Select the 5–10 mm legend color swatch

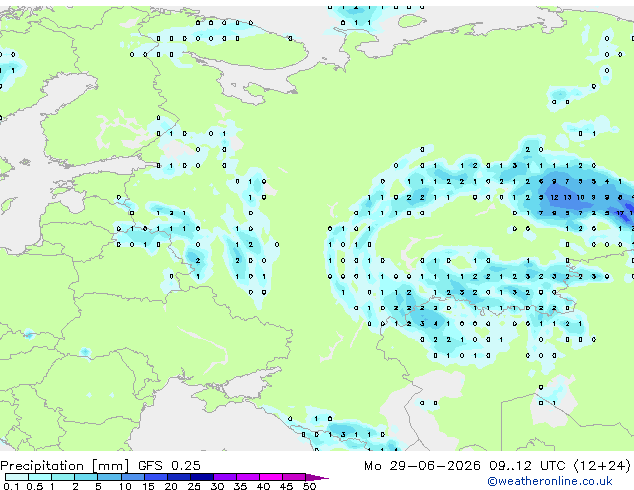click(109, 477)
